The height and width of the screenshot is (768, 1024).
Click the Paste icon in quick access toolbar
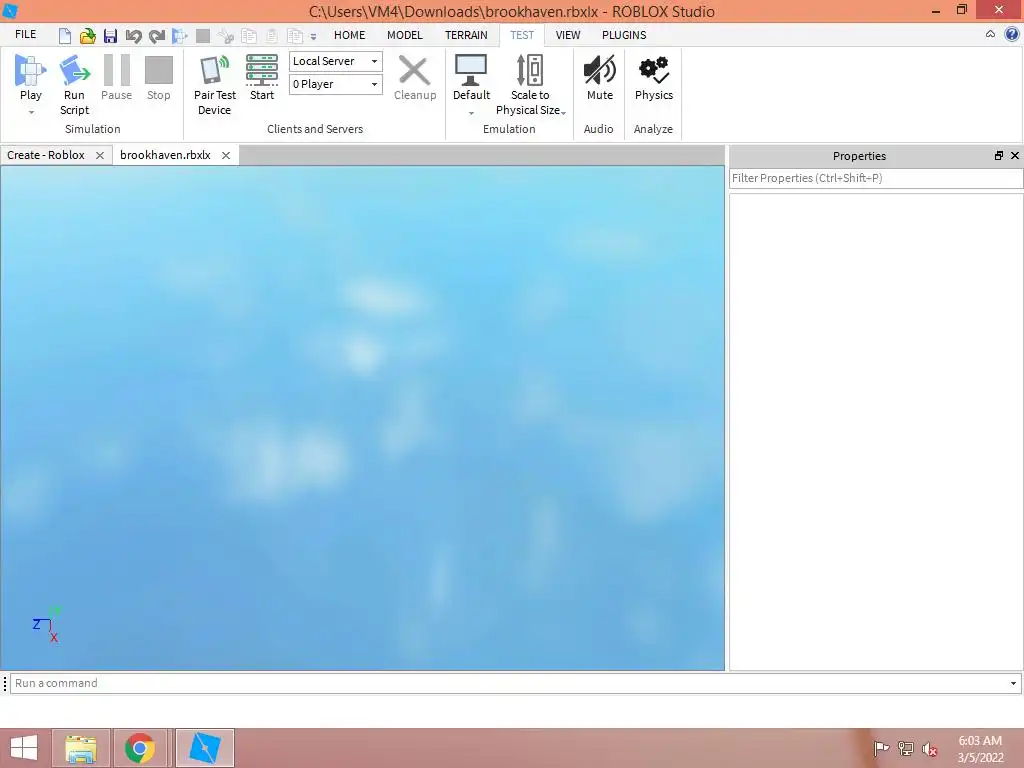click(x=272, y=35)
